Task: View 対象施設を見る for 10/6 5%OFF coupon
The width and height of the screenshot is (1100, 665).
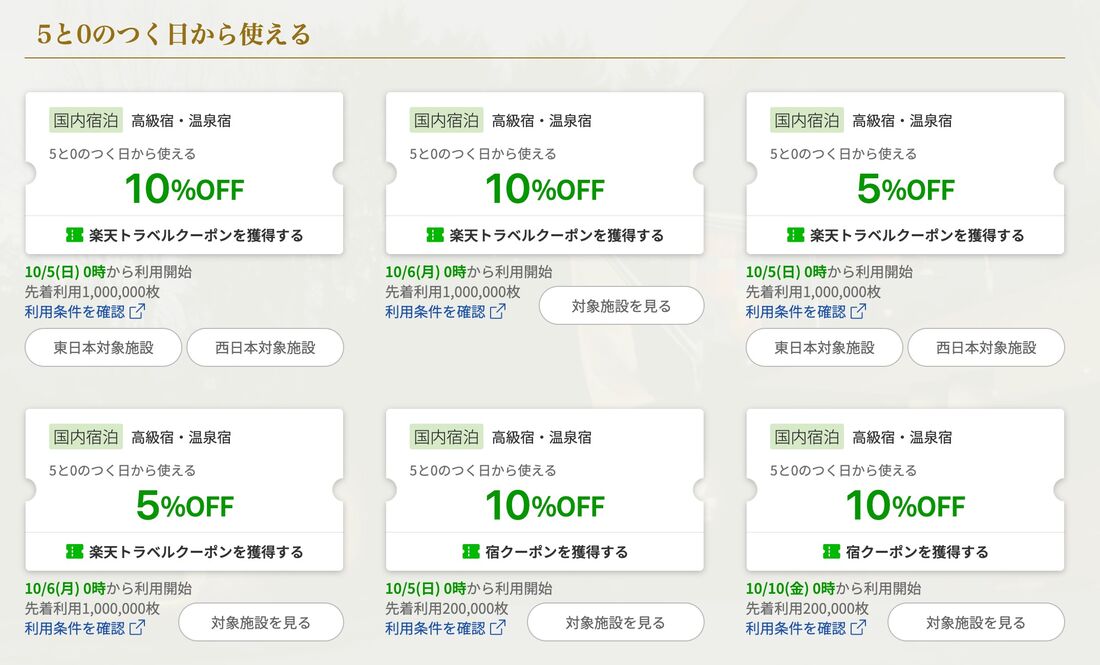Action: tap(261, 622)
